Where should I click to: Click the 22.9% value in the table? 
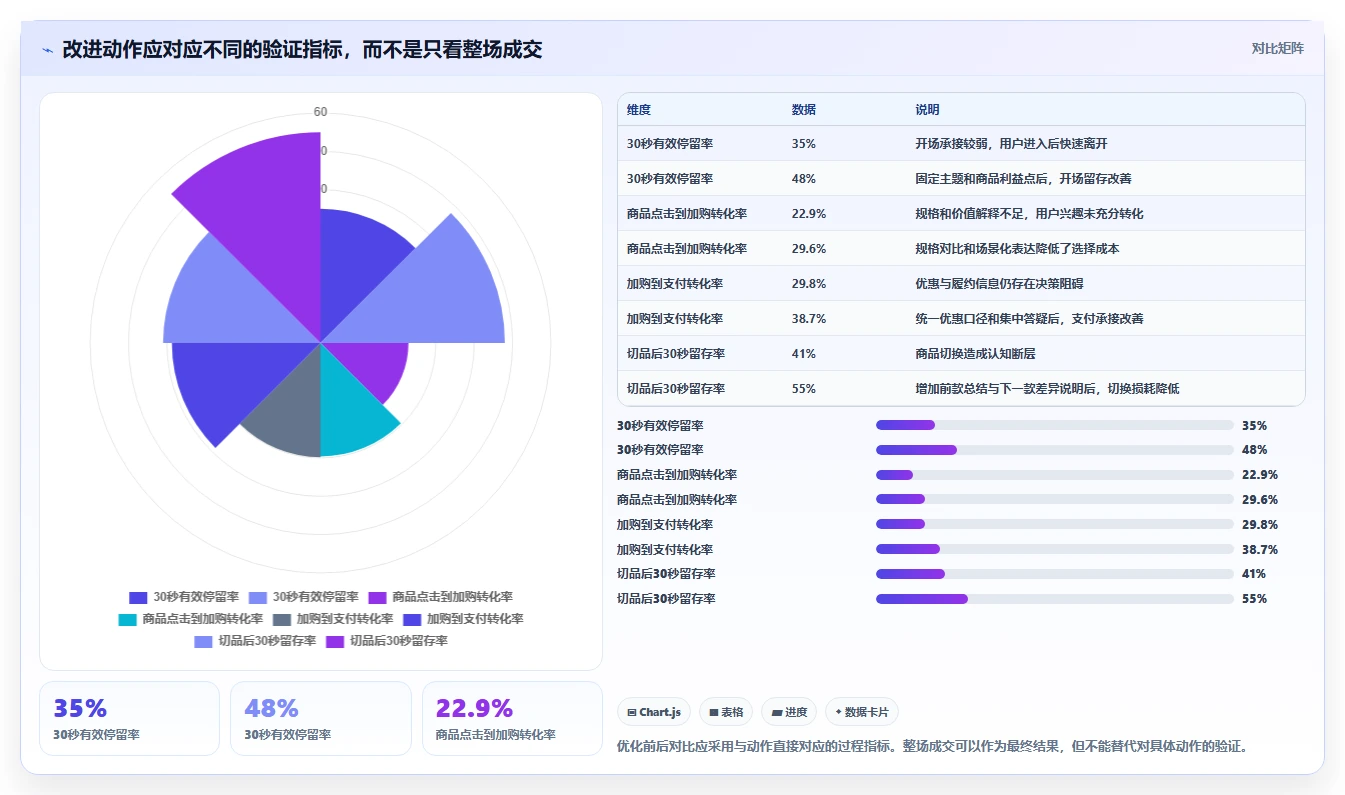coord(808,214)
